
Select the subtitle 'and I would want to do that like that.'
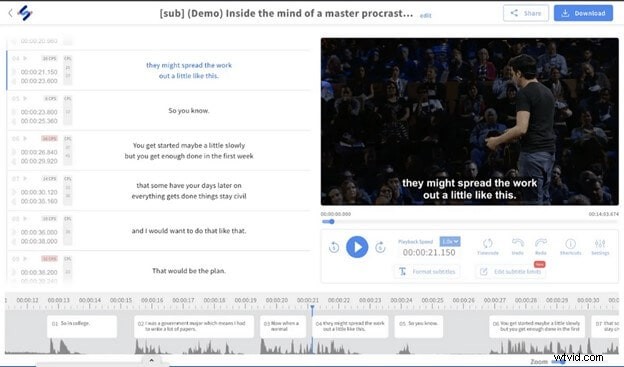(189, 231)
